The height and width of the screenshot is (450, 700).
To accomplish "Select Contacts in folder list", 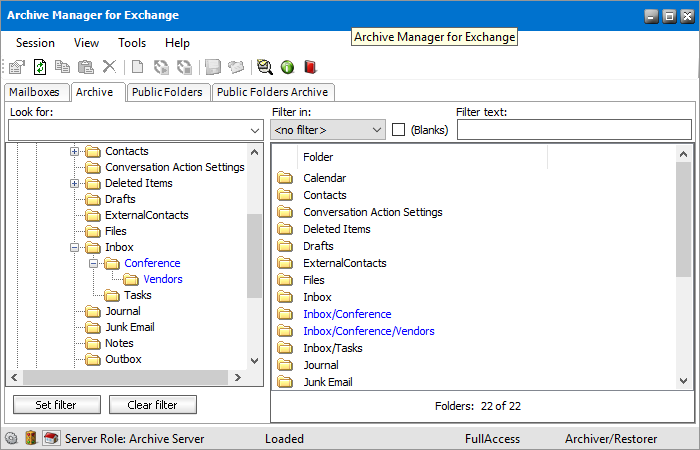I will click(325, 196).
